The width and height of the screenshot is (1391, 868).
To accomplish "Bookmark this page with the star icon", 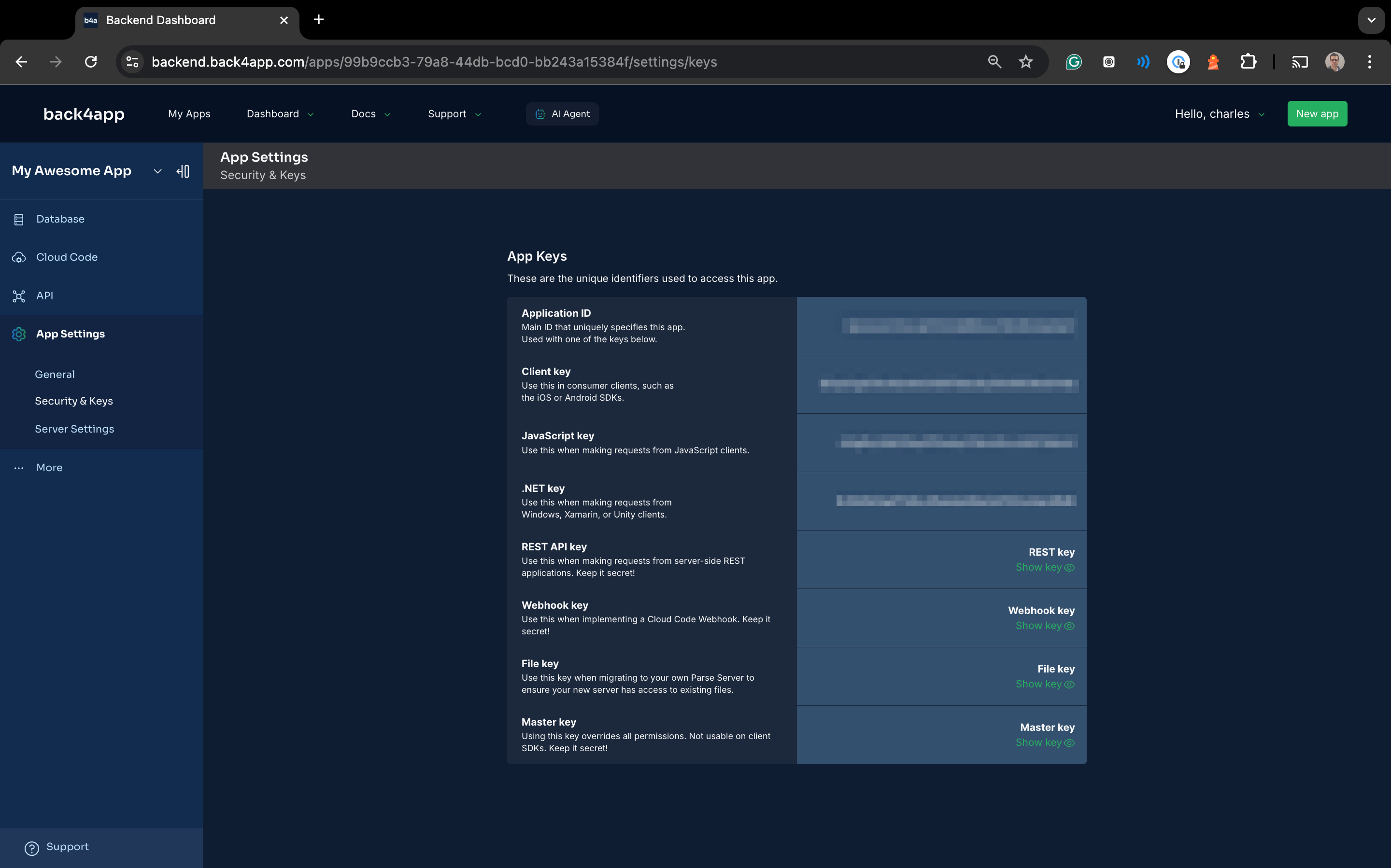I will [x=1026, y=62].
